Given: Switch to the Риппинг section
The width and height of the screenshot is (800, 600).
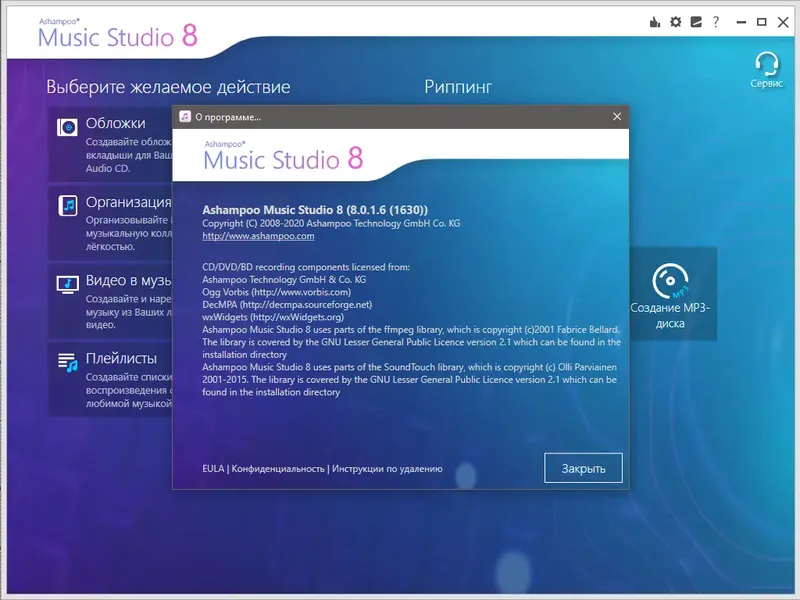Looking at the screenshot, I should click(458, 87).
